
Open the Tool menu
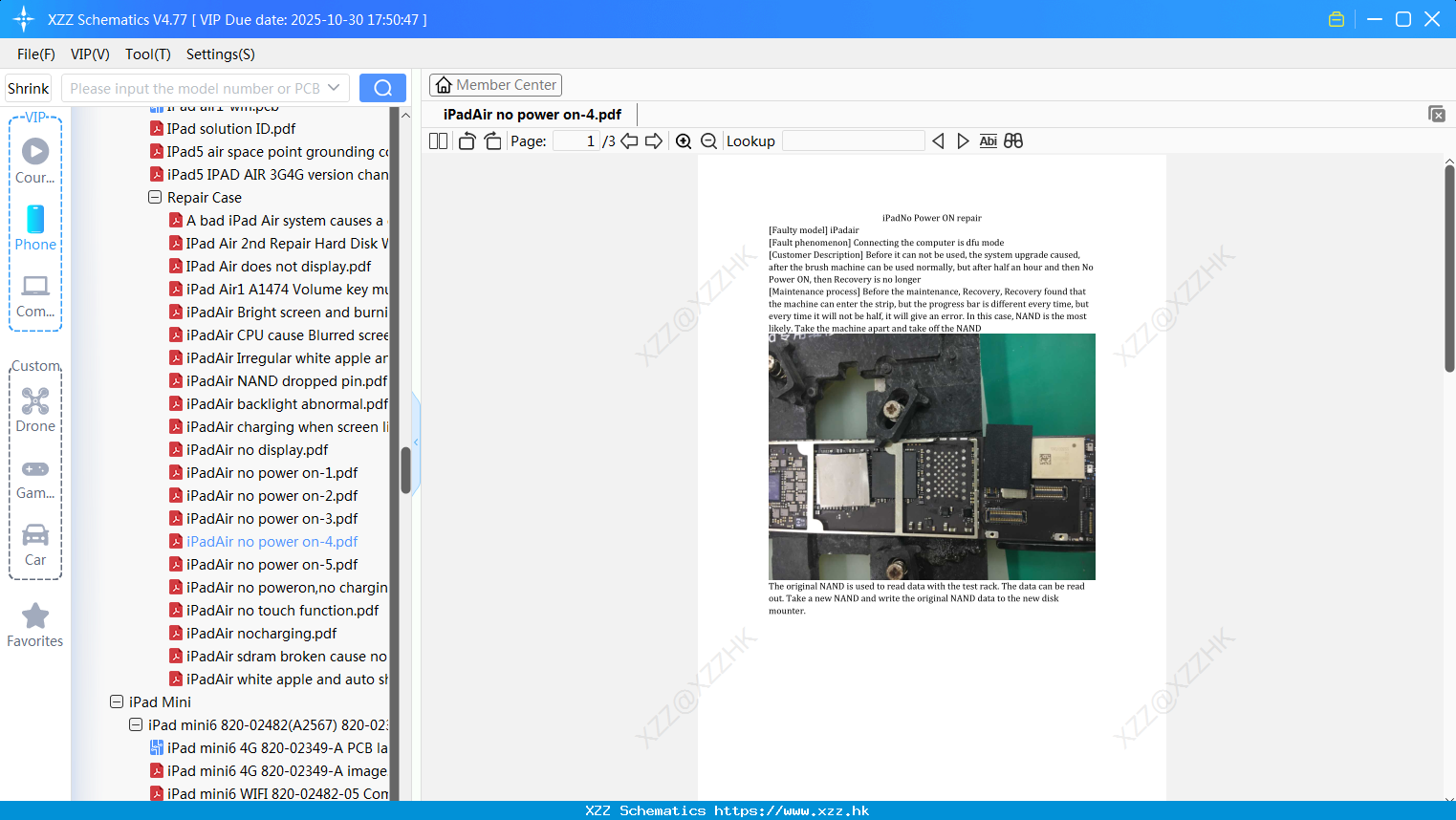click(148, 54)
